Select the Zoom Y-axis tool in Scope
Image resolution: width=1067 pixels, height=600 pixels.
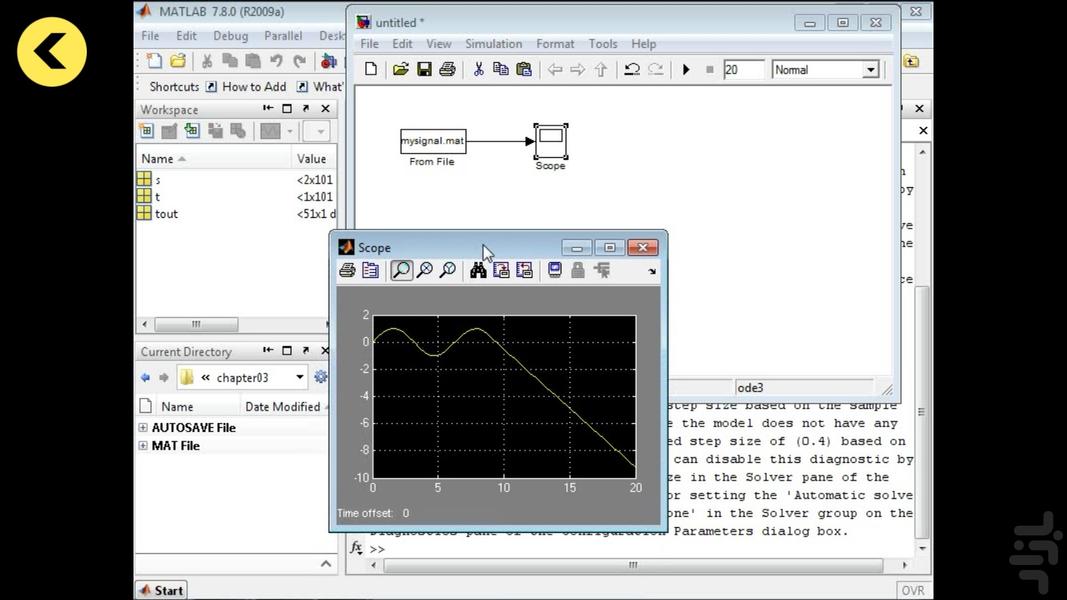click(447, 270)
